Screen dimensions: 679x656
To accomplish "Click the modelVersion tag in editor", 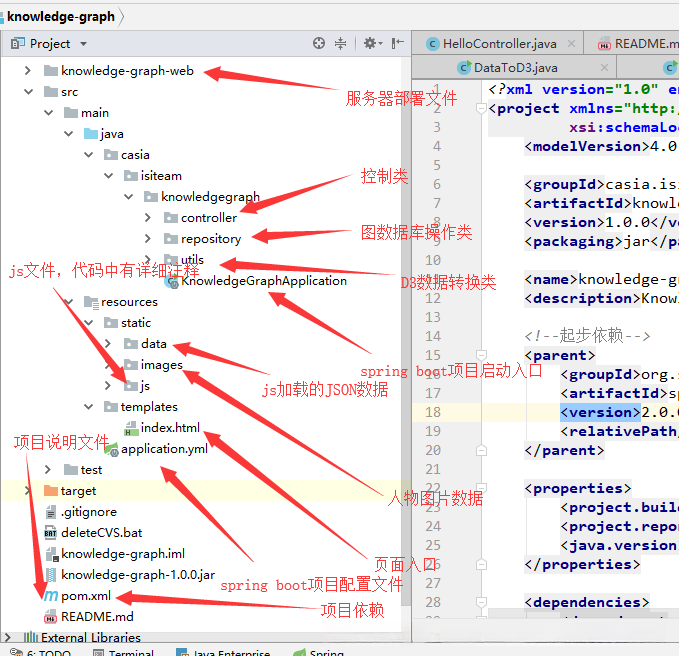I will click(587, 146).
